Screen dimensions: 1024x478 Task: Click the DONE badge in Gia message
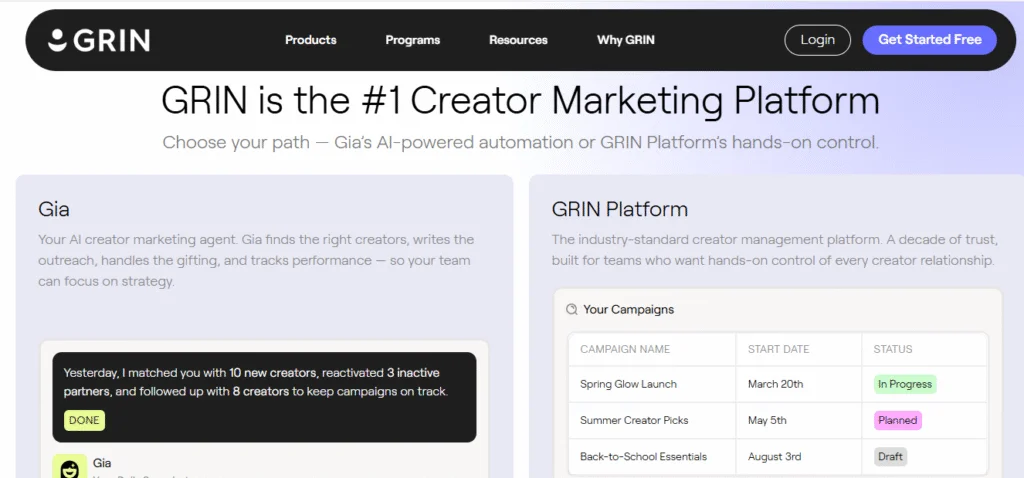tap(84, 420)
